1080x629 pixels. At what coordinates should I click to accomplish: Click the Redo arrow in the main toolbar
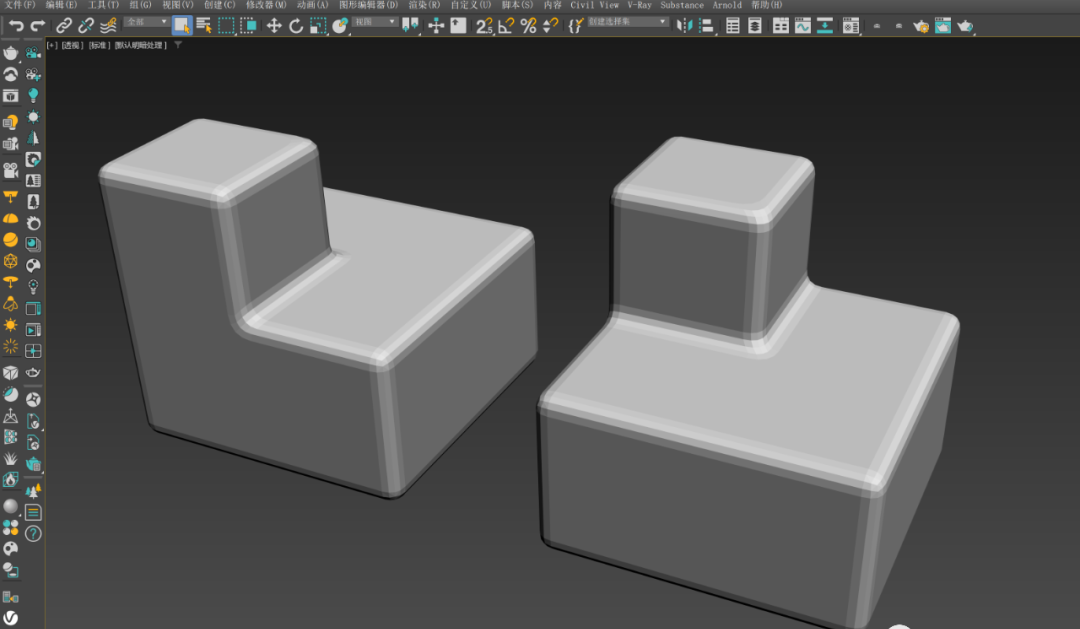pos(38,25)
